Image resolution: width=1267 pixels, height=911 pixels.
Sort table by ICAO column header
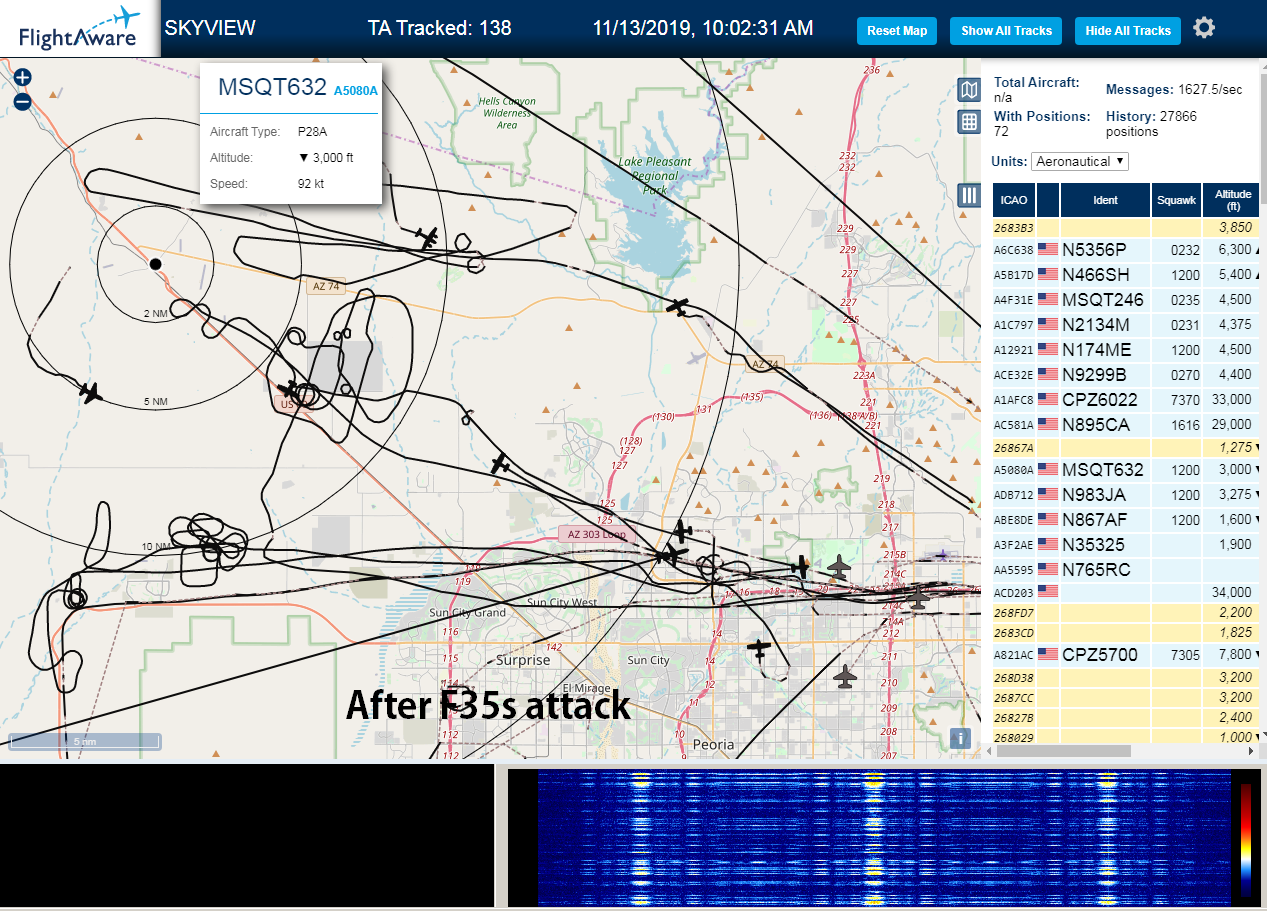tap(1014, 200)
